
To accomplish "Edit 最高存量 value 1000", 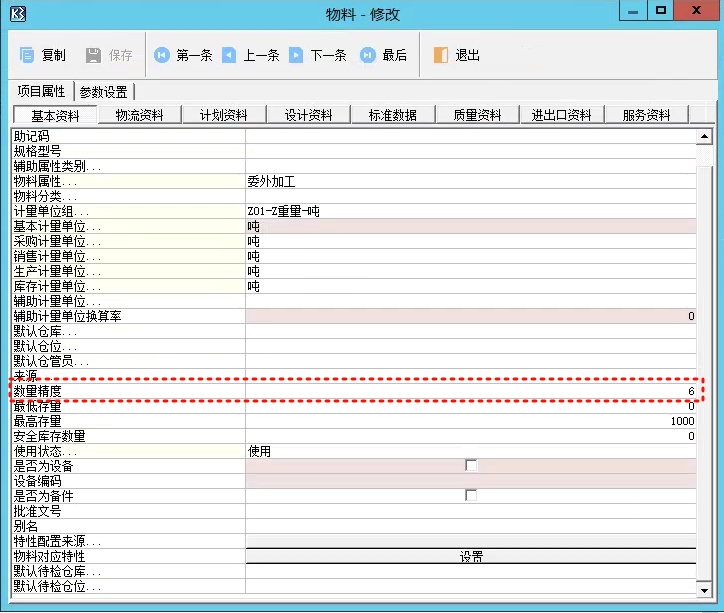I will coord(471,421).
